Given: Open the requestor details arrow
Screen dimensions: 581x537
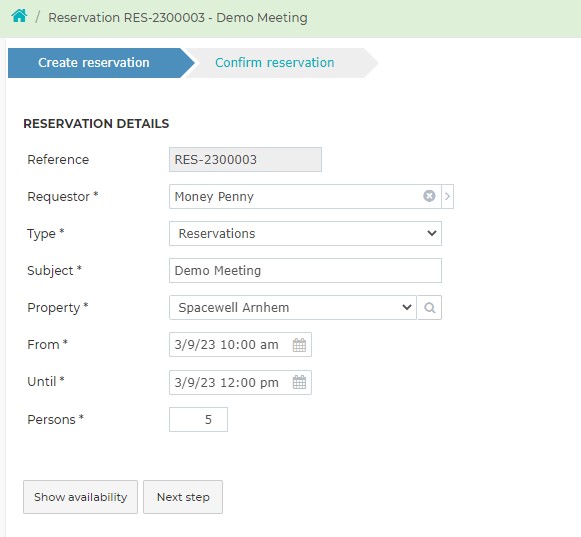Looking at the screenshot, I should 447,196.
